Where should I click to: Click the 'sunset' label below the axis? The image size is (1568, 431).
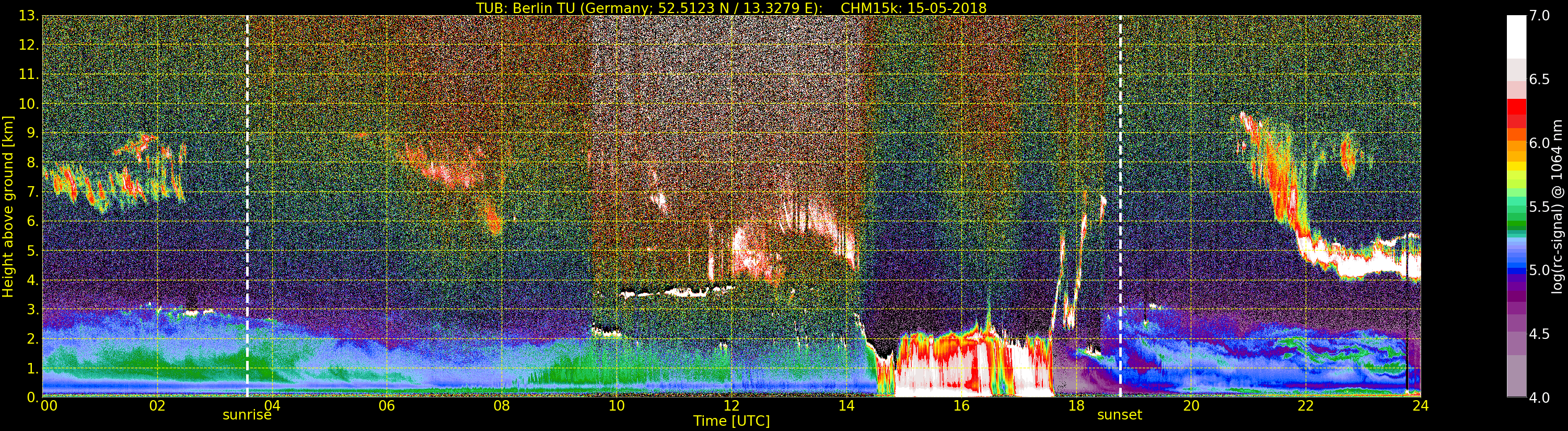point(1119,415)
